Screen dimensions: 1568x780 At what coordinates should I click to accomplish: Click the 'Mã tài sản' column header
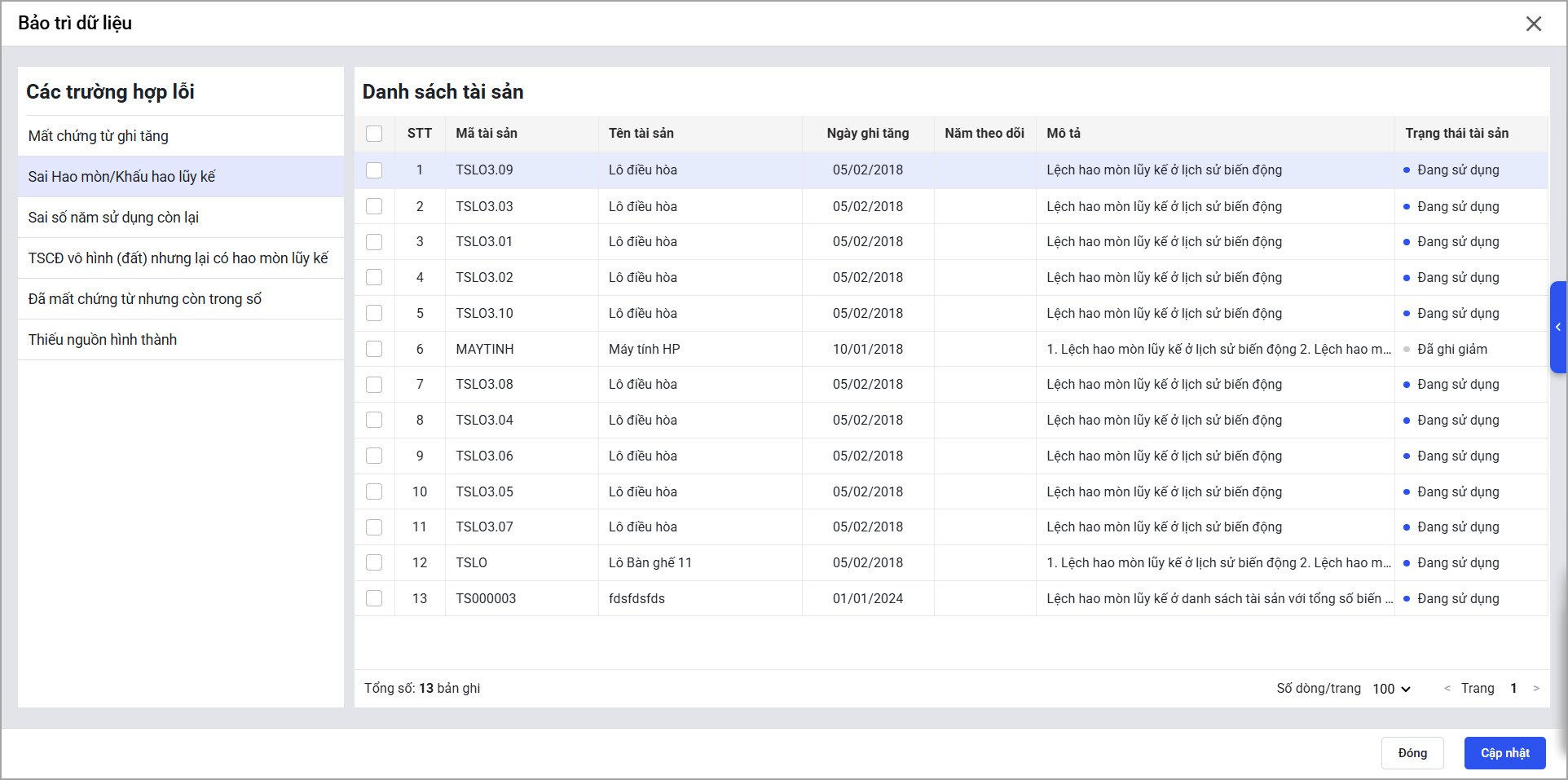click(487, 134)
